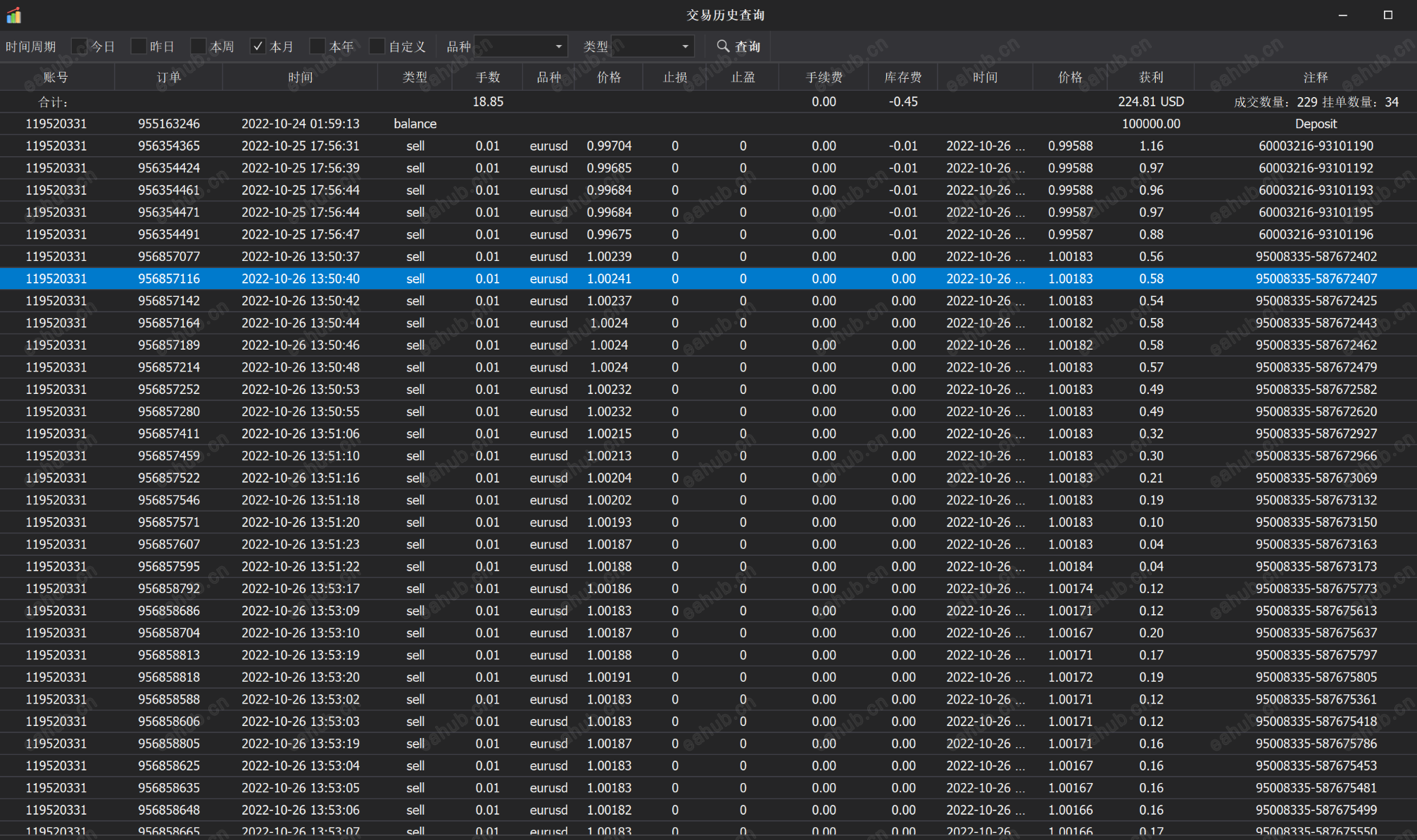Click the 库存费 swap column header
The width and height of the screenshot is (1417, 840).
[x=903, y=77]
